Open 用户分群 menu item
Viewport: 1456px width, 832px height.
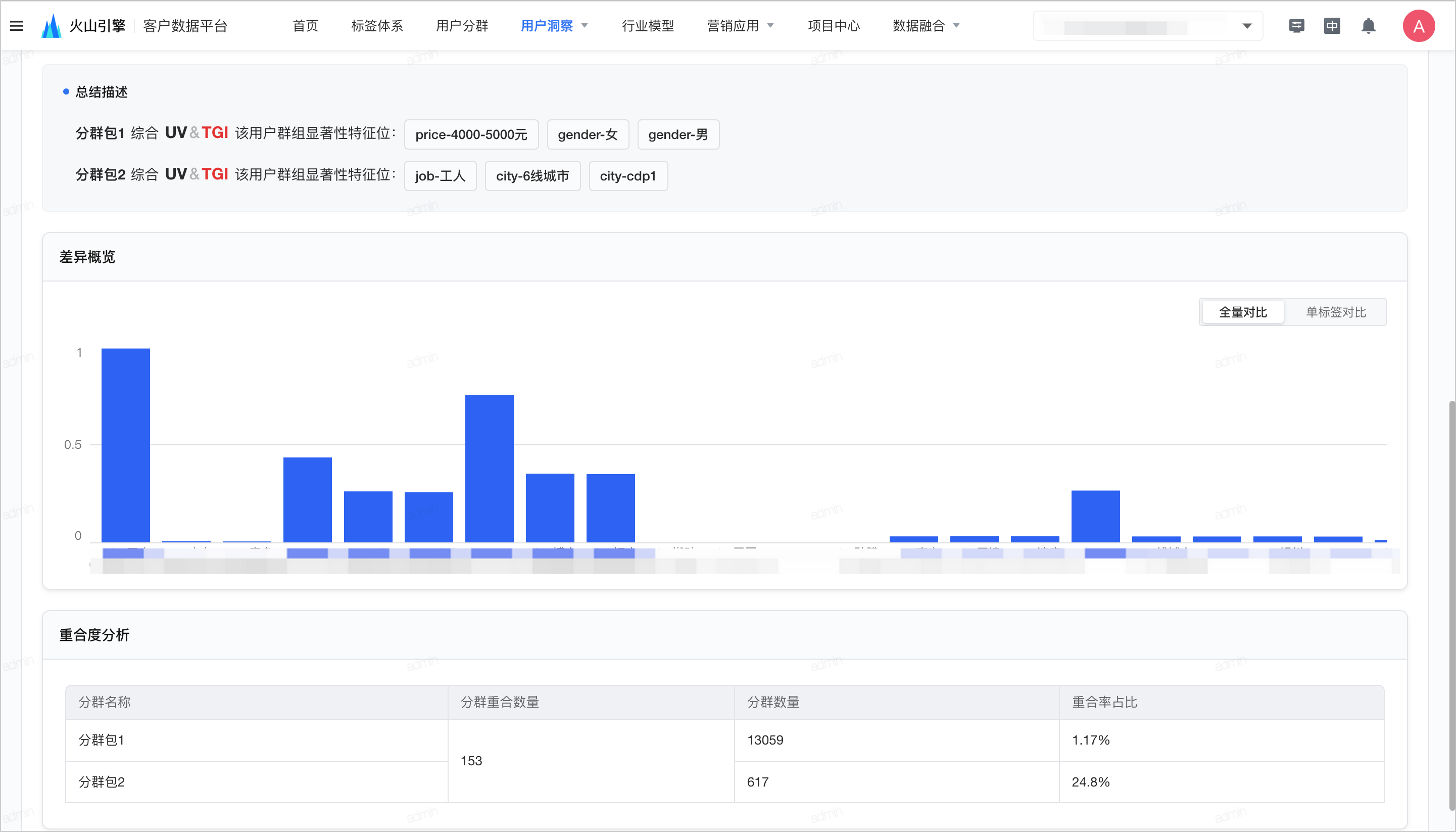point(462,26)
